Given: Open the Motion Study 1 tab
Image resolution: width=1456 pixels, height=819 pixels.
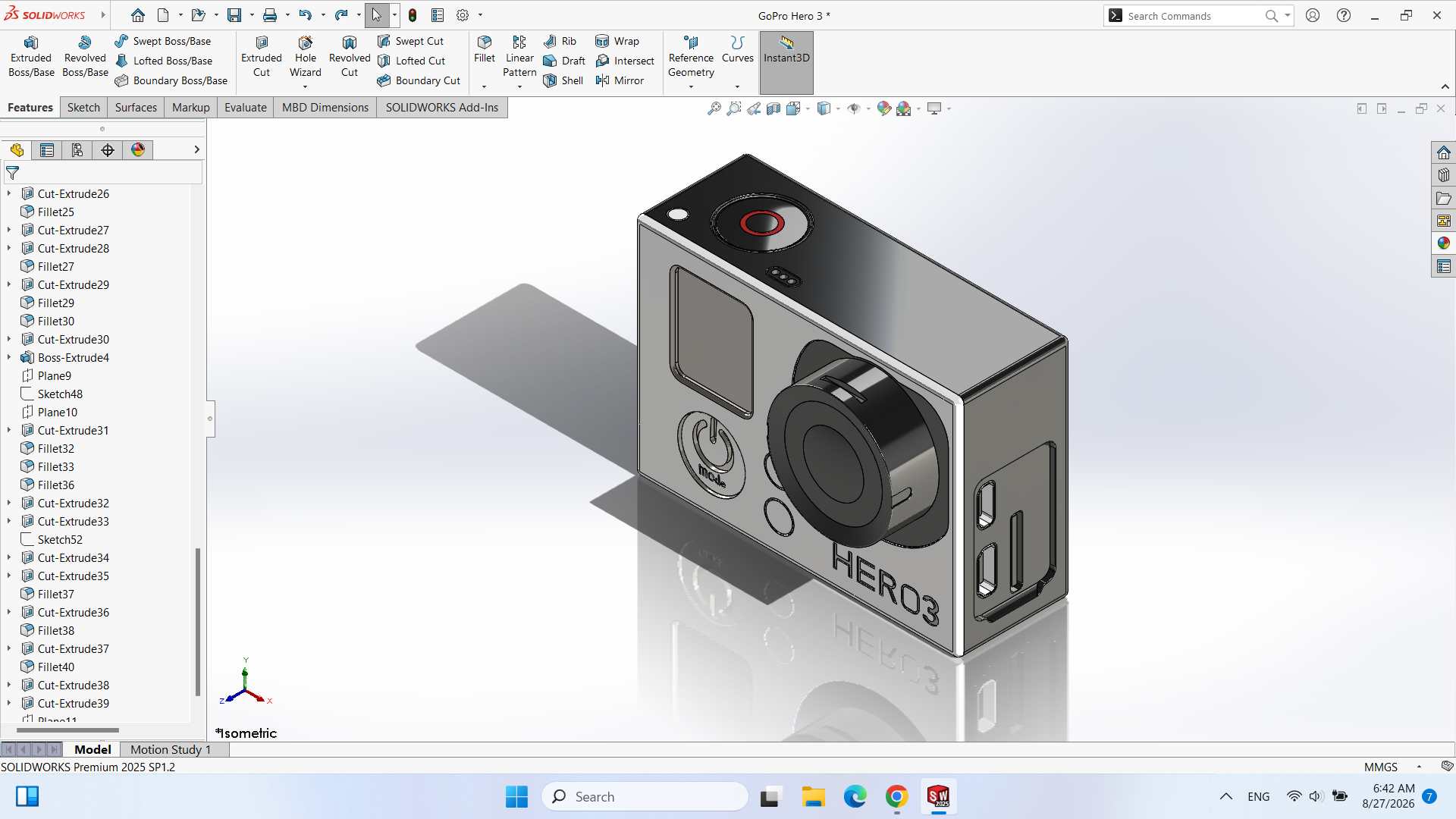Looking at the screenshot, I should 171,749.
